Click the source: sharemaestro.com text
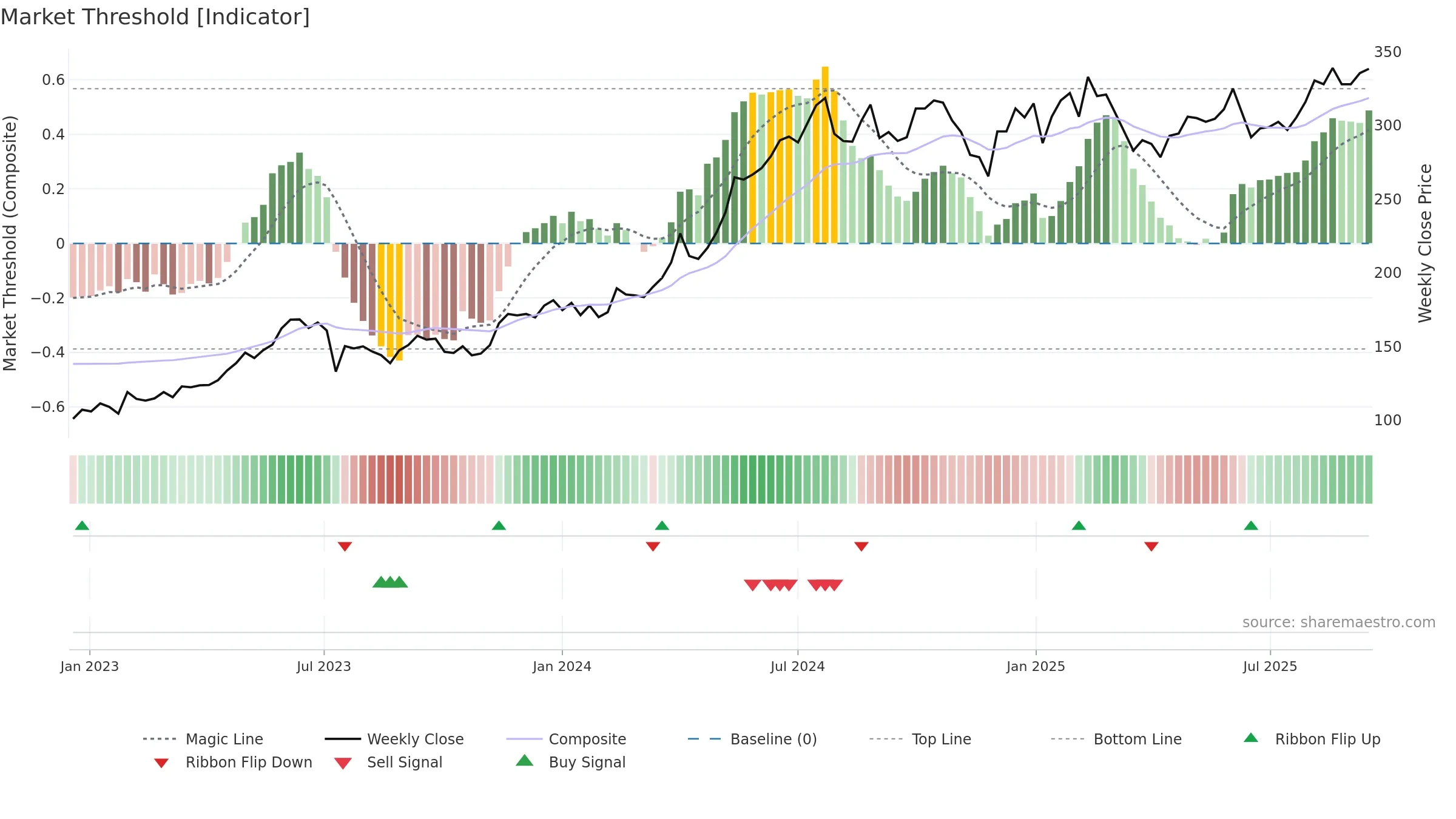 (1339, 622)
